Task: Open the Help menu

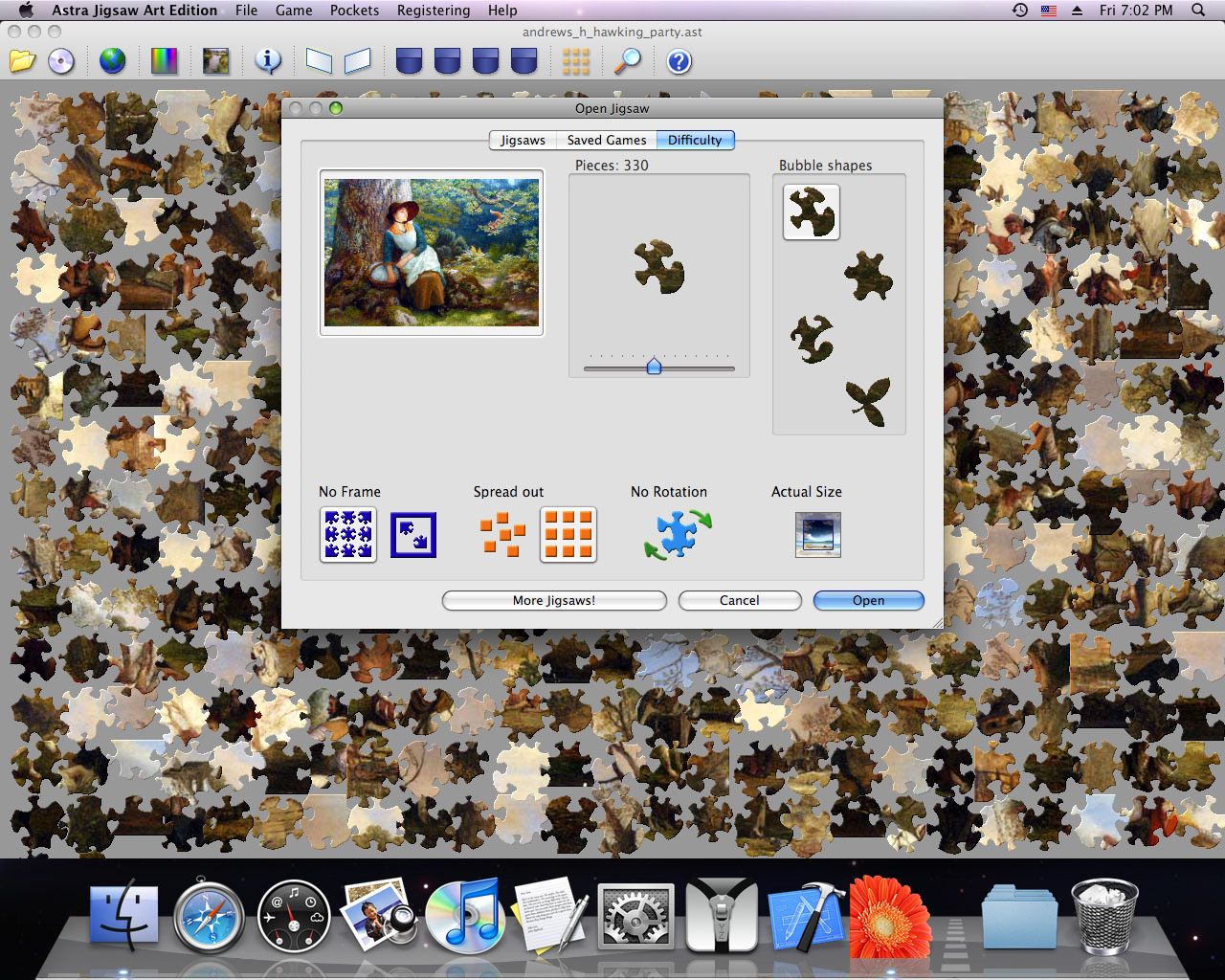Action: (502, 11)
